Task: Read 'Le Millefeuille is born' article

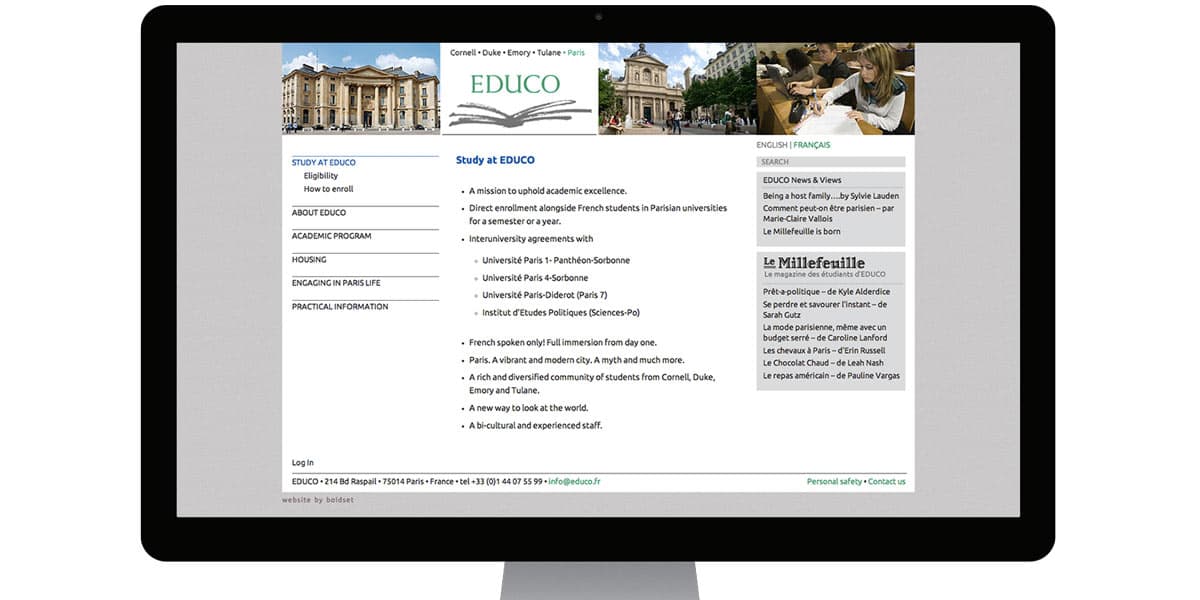Action: tap(801, 232)
